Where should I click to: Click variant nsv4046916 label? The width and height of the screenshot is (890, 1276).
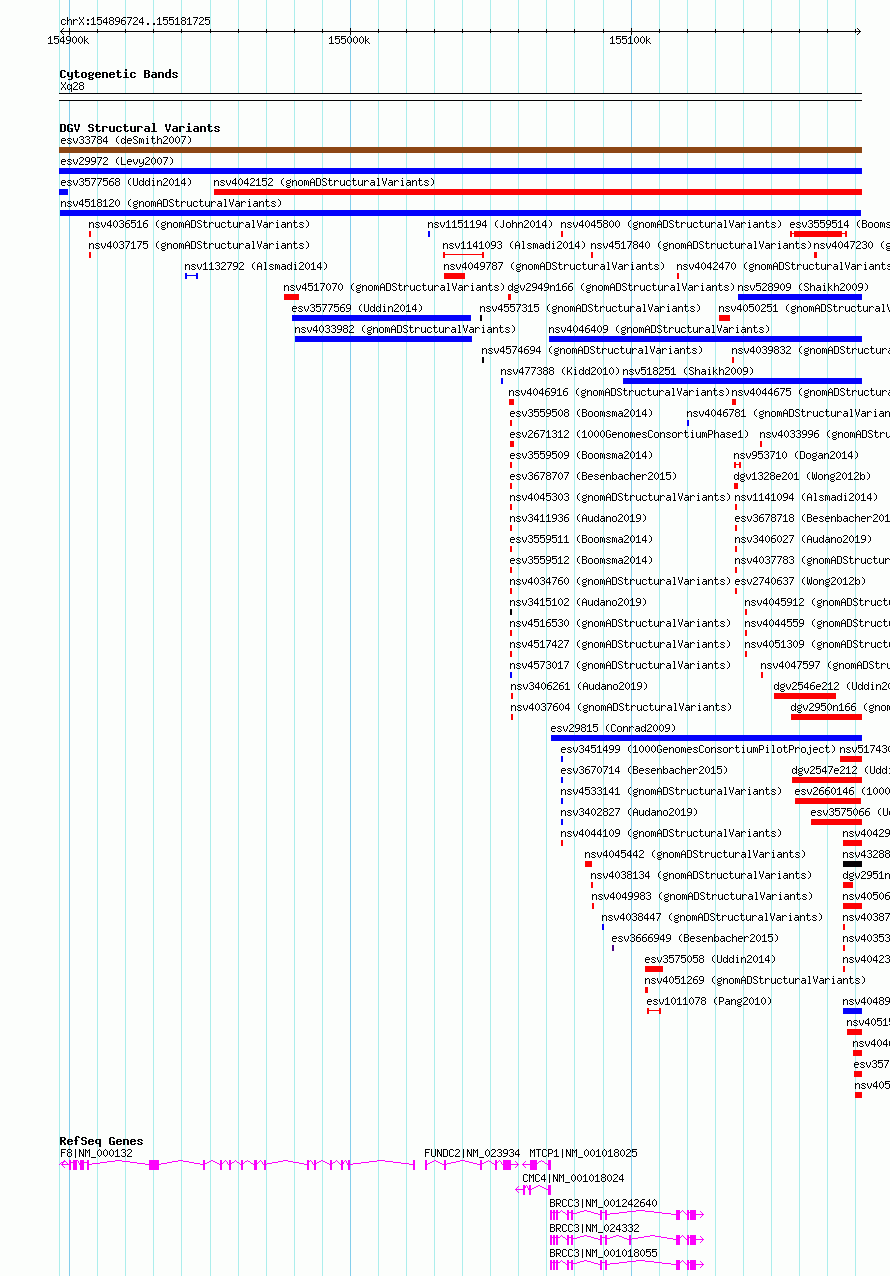tap(619, 393)
